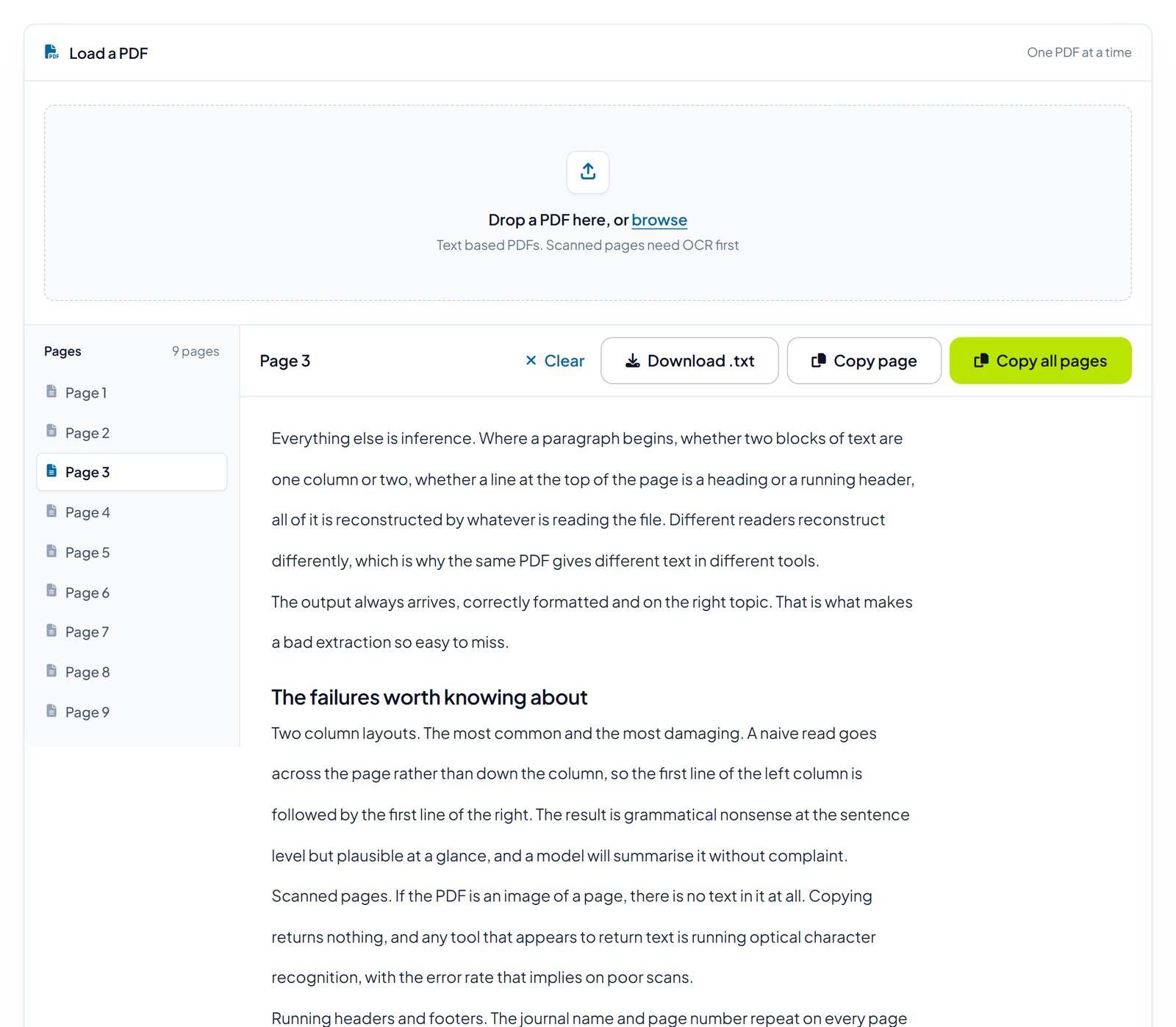
Task: Click the document icon next to Page 9
Action: point(51,711)
